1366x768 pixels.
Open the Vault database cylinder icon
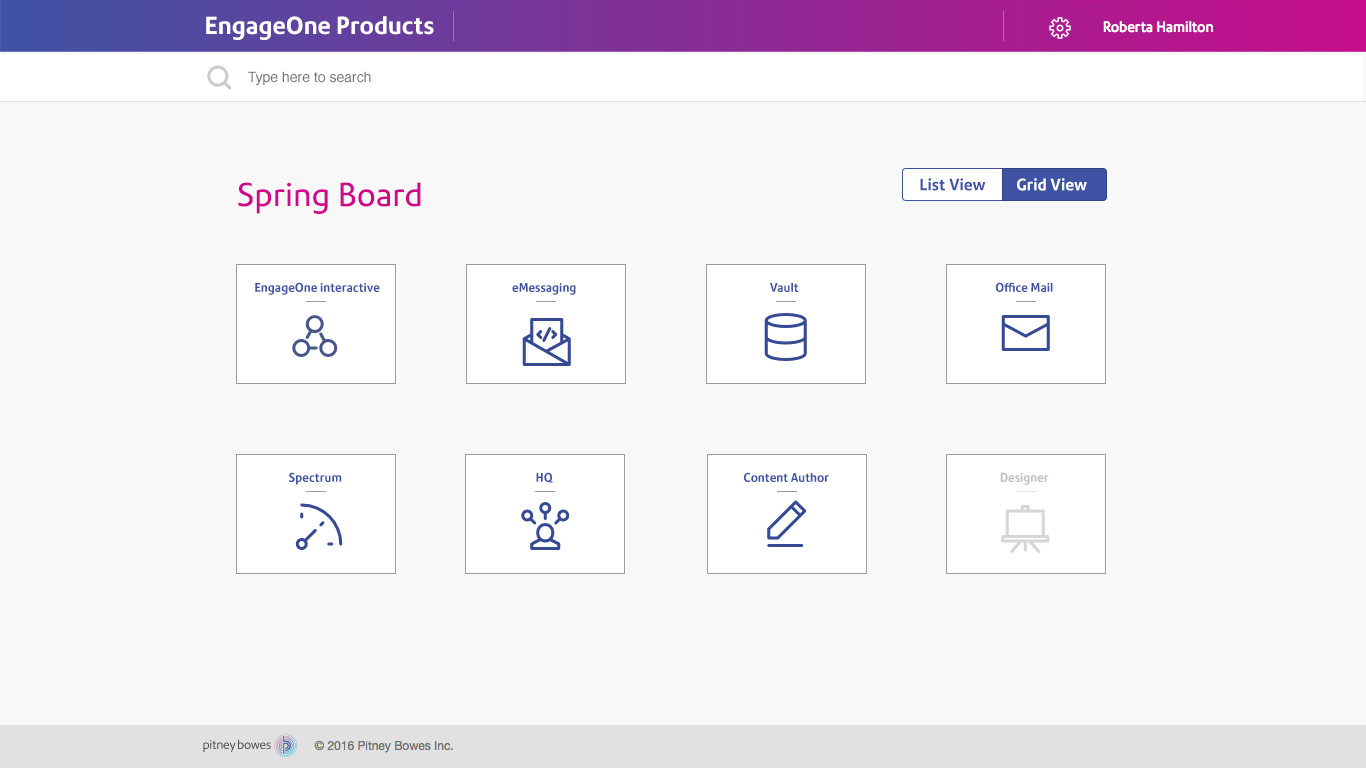point(785,337)
